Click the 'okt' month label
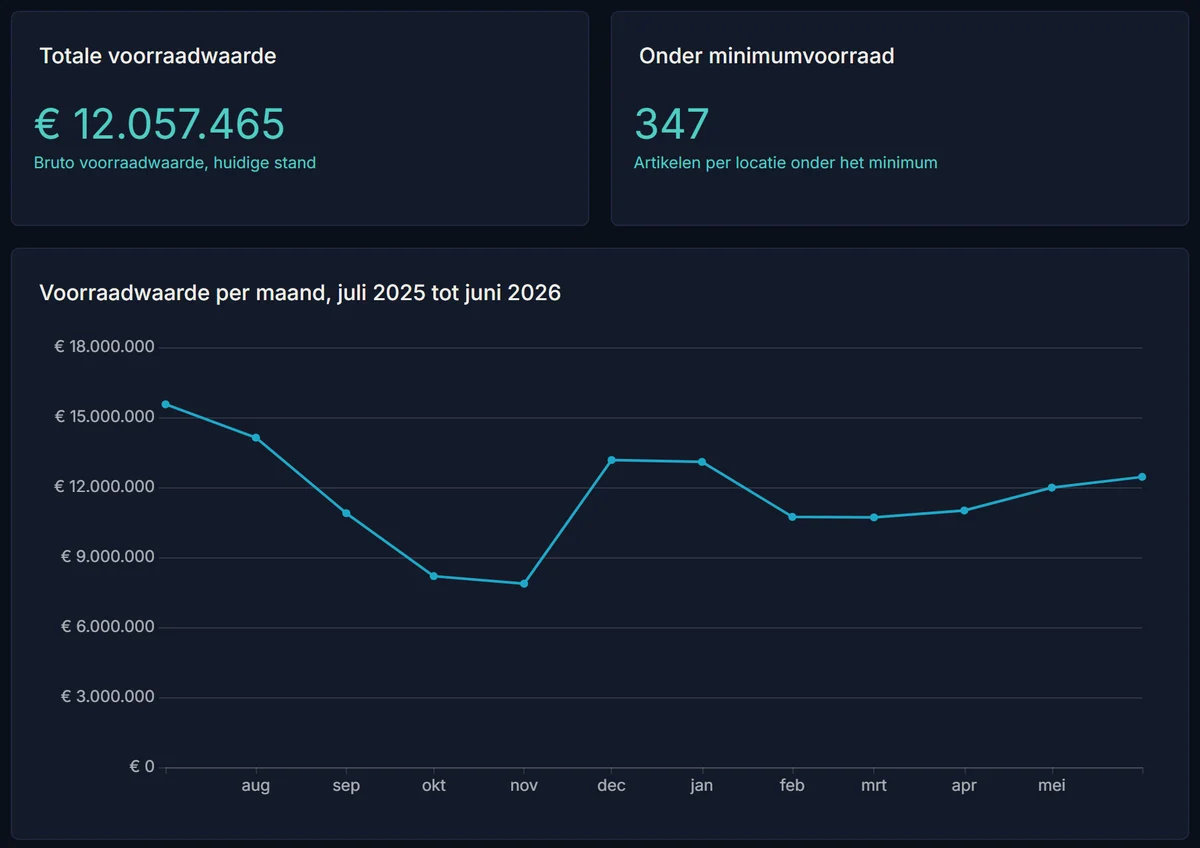The height and width of the screenshot is (848, 1200). click(434, 786)
